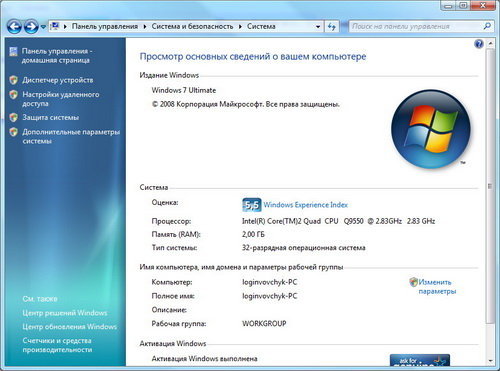
Task: Click the heading Просмотр основных сведений о вашем компьютере
Action: (x=253, y=56)
